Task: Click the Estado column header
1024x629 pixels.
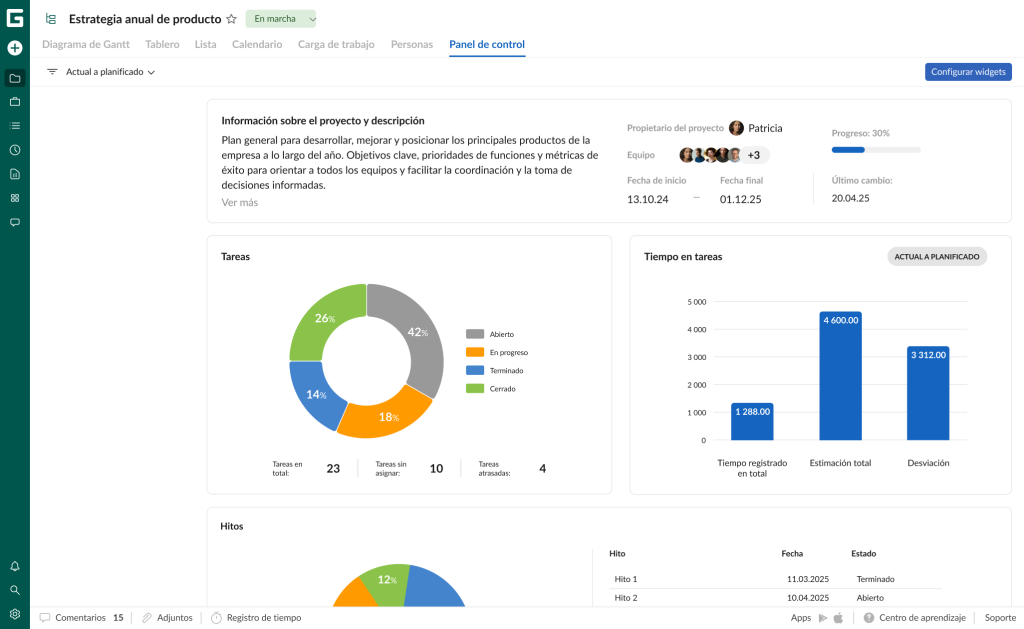Action: pos(863,553)
